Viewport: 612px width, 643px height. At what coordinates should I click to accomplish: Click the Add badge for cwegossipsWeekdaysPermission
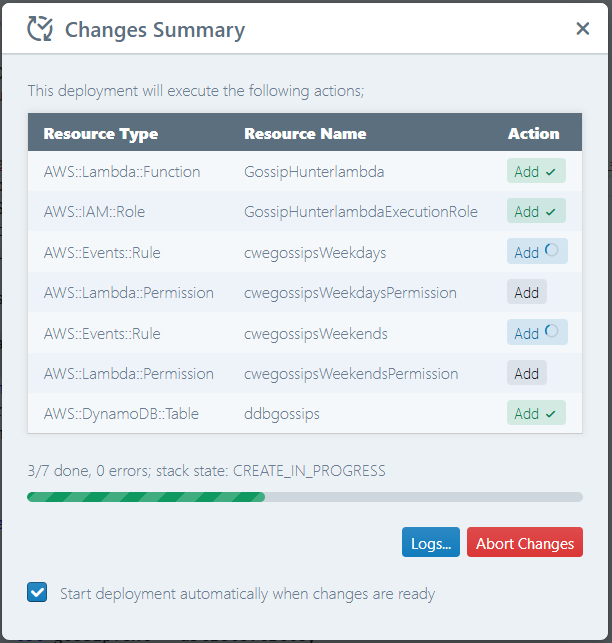click(527, 292)
